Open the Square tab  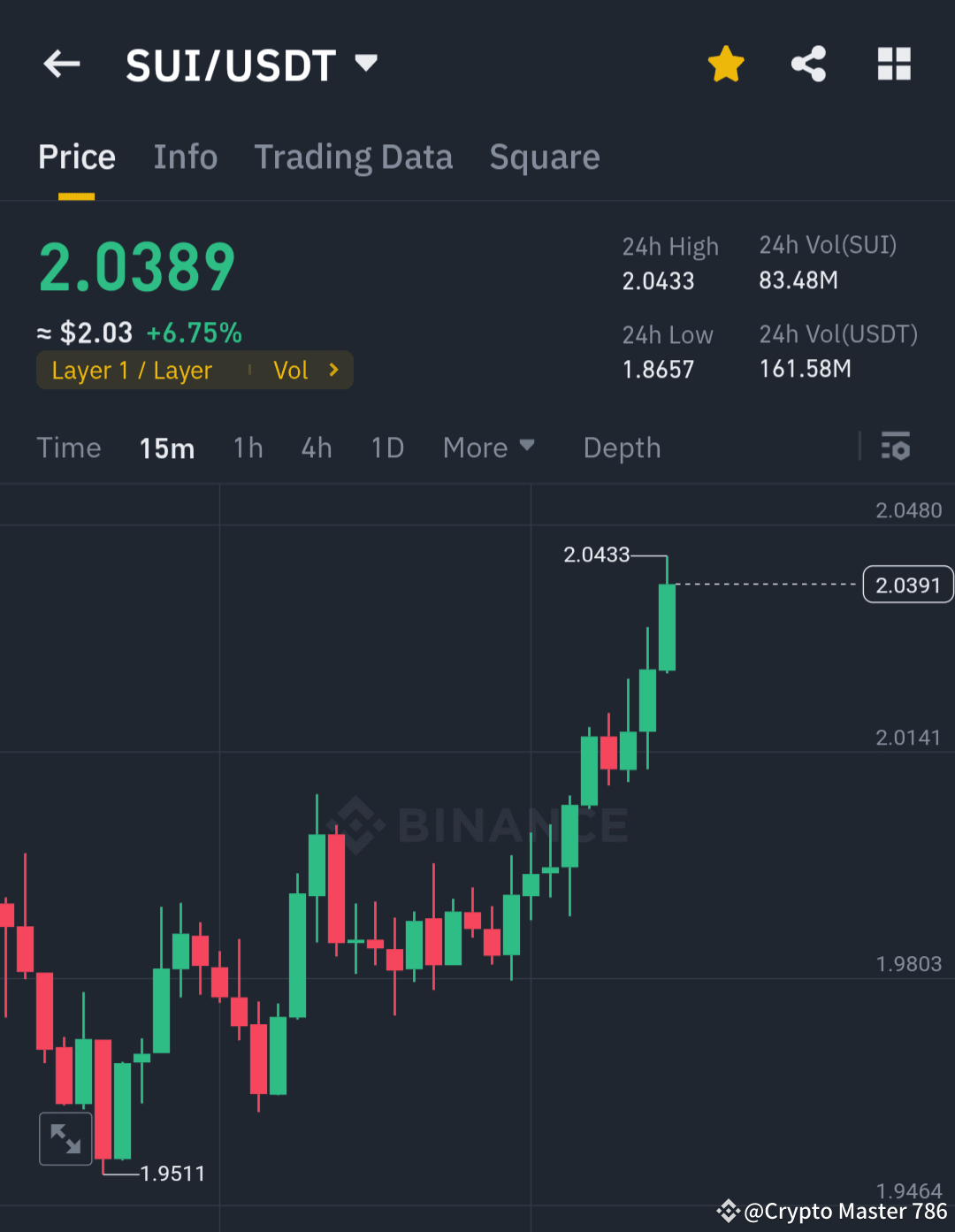point(544,157)
